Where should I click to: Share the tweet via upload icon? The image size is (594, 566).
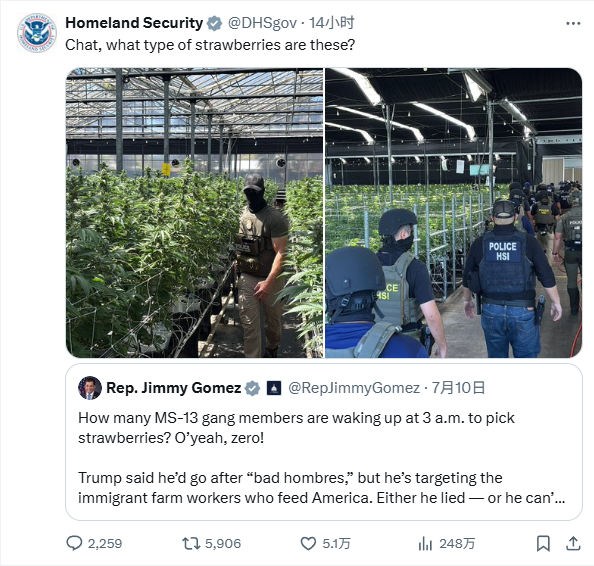pos(573,543)
